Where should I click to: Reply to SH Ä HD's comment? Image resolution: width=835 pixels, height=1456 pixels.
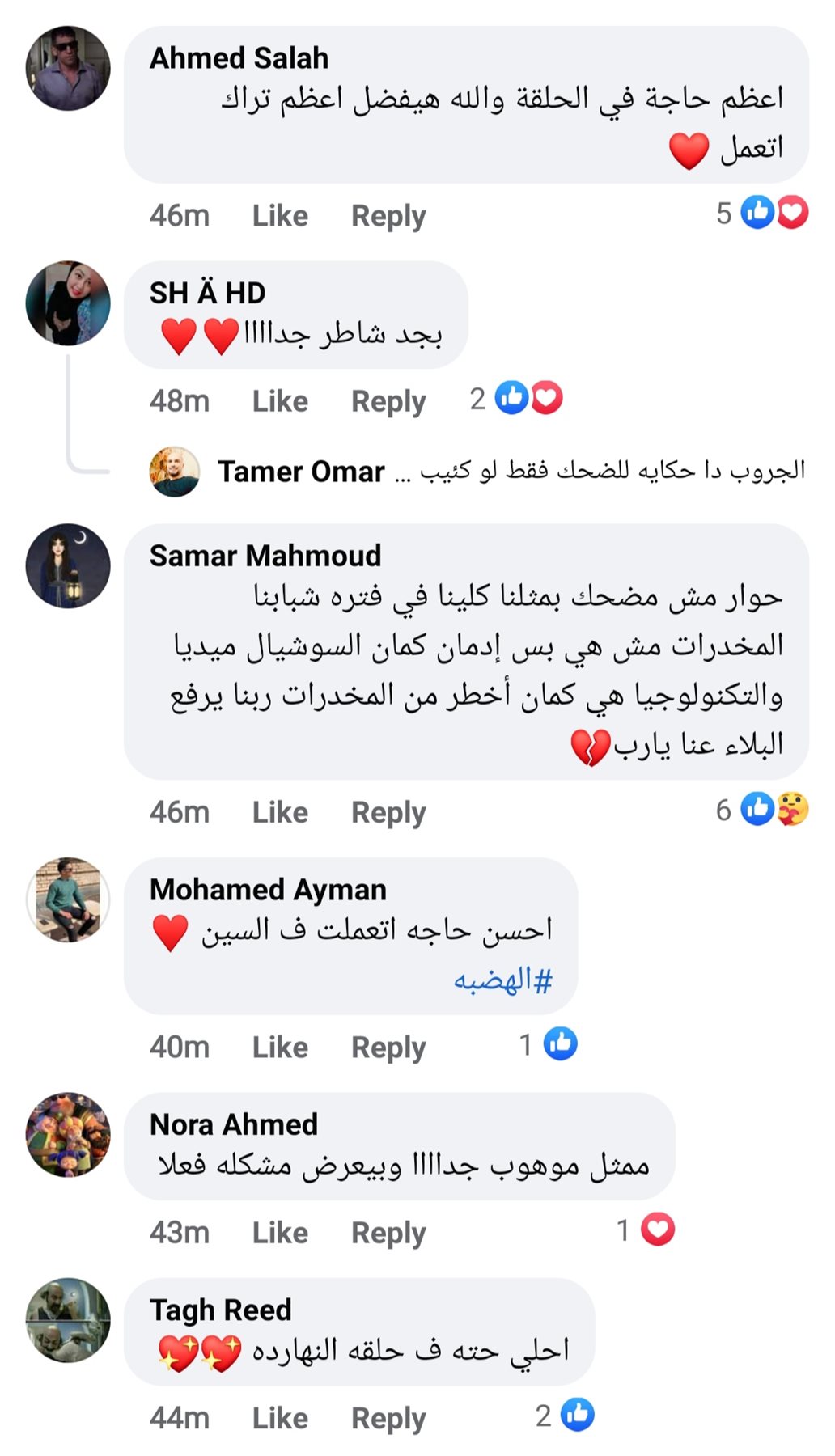388,401
